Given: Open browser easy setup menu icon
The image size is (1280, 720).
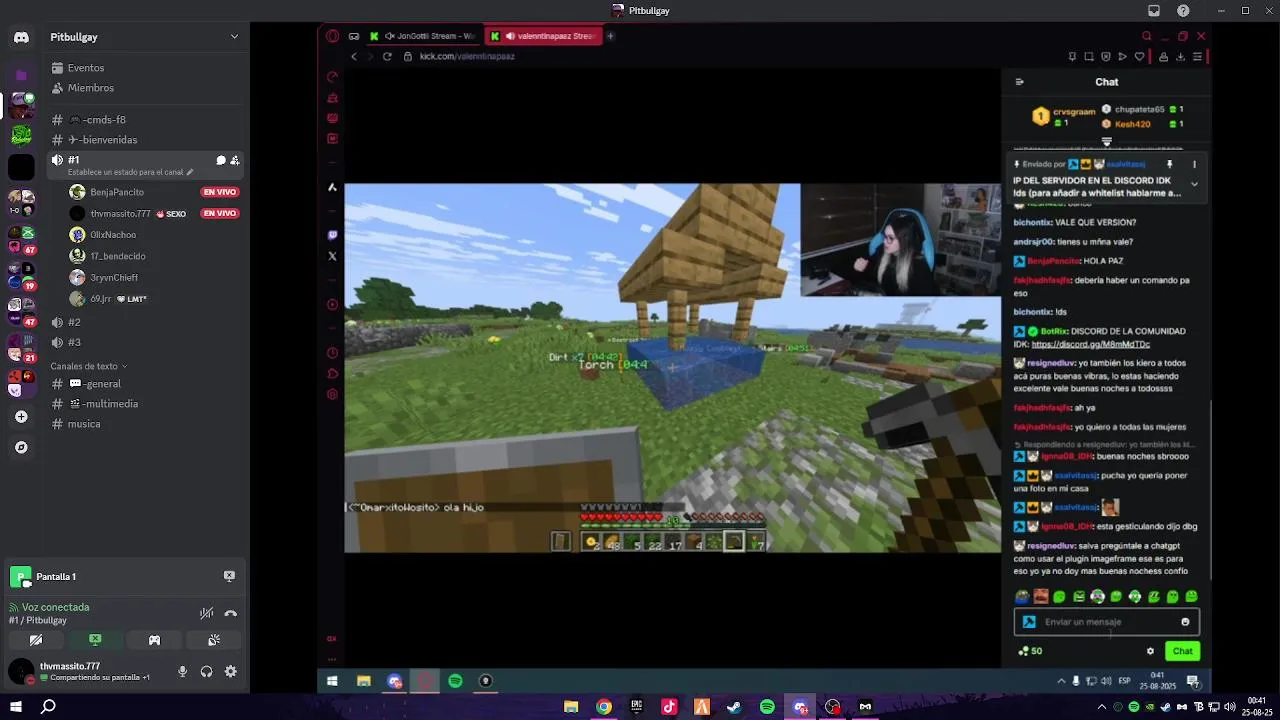Looking at the screenshot, I should click(x=1197, y=56).
